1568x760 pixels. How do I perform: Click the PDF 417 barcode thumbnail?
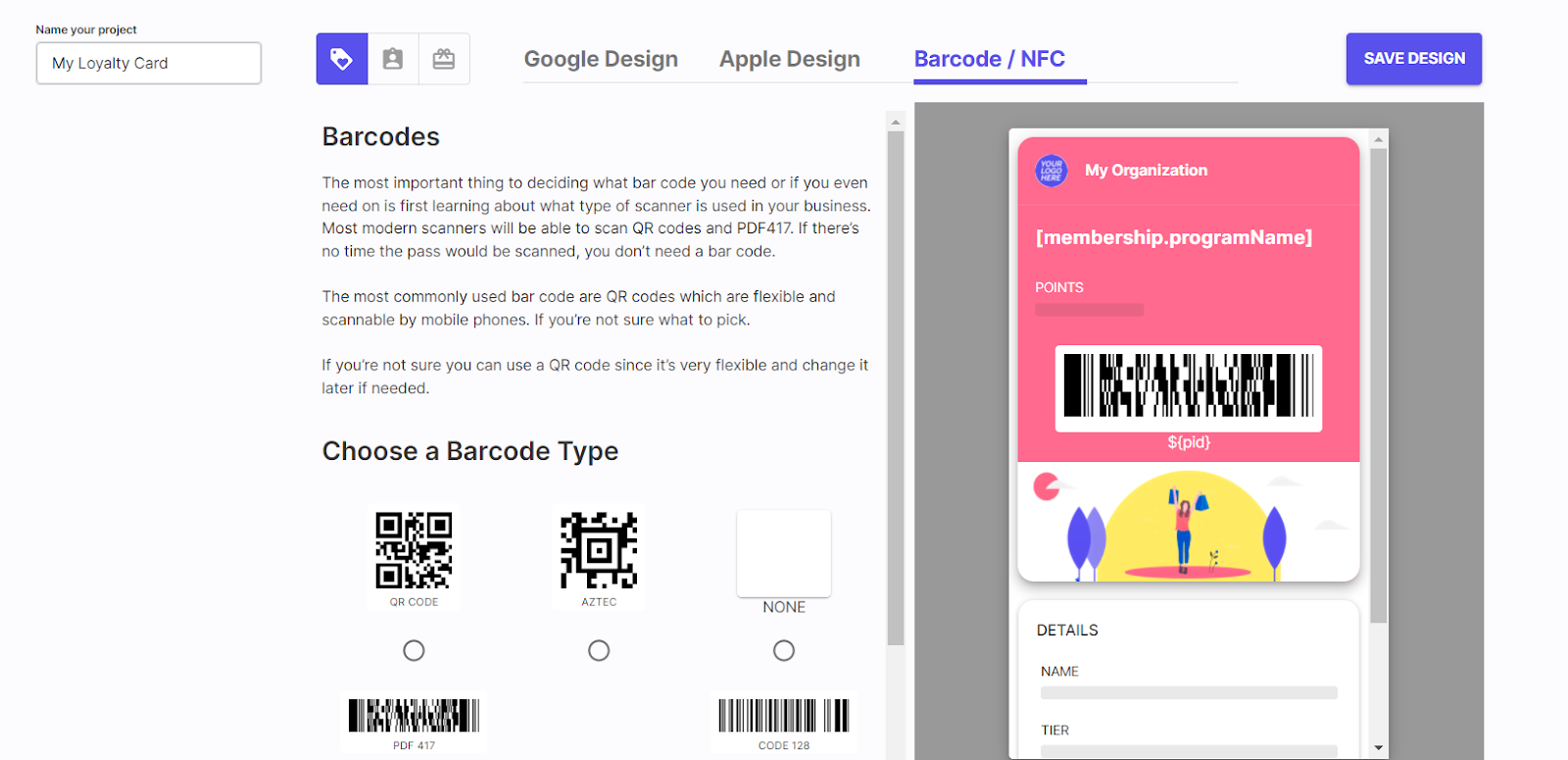[414, 722]
